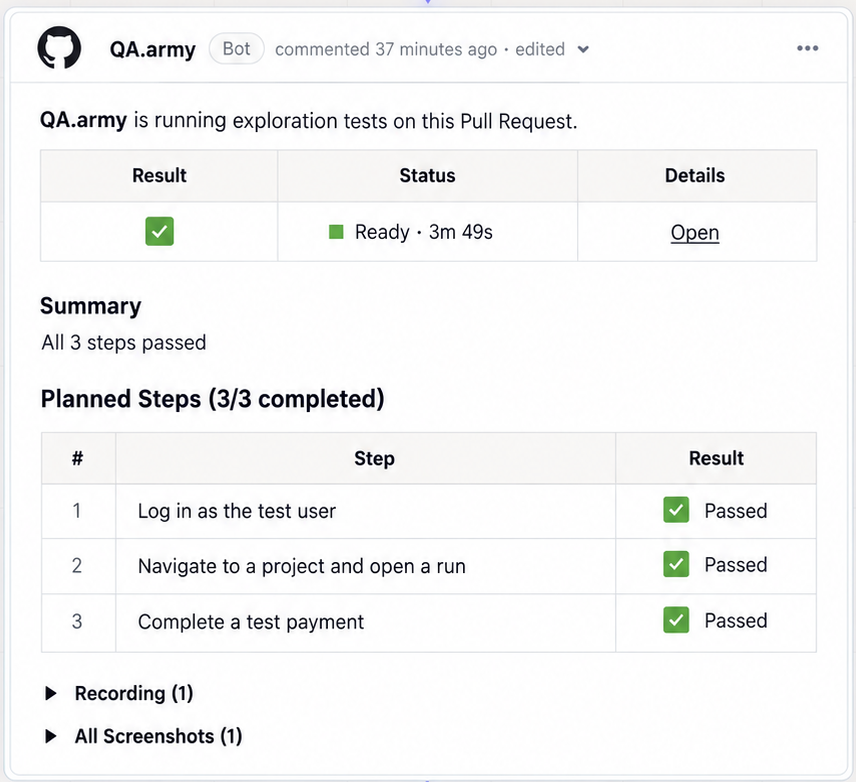
Task: Click the Result header in the steps table
Action: [x=716, y=458]
